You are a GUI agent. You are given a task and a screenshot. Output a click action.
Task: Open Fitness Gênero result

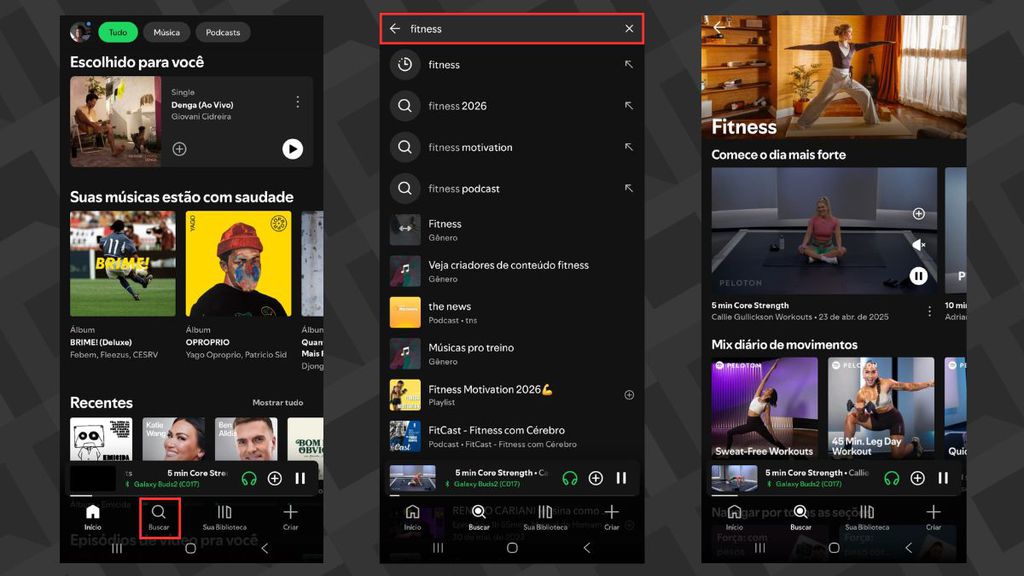511,230
